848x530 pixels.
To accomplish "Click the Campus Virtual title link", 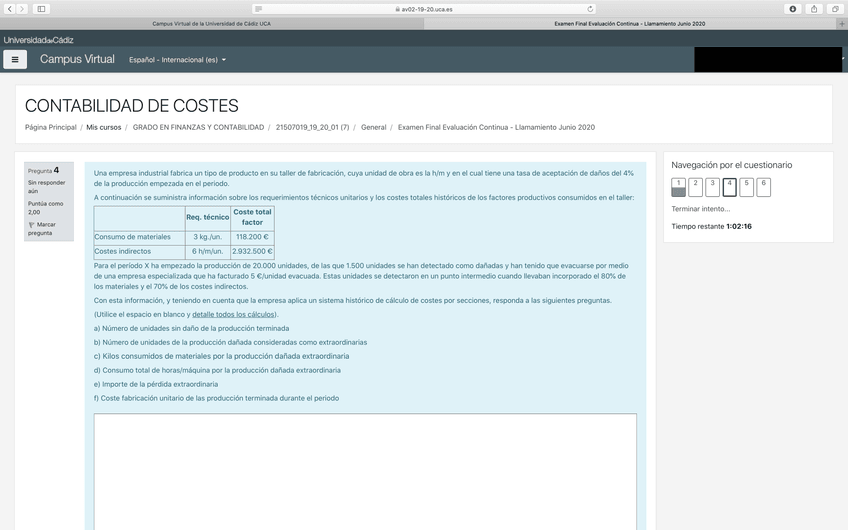I will click(77, 59).
